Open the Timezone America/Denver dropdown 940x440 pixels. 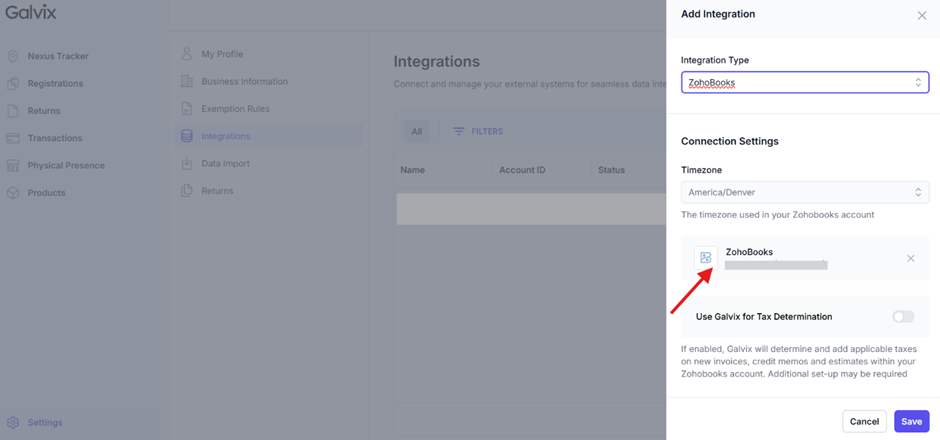805,192
